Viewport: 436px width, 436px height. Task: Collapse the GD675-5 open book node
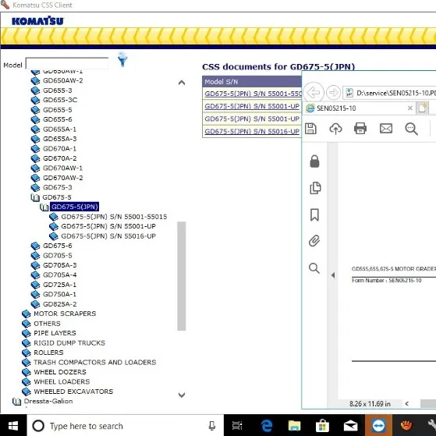[x=35, y=198]
